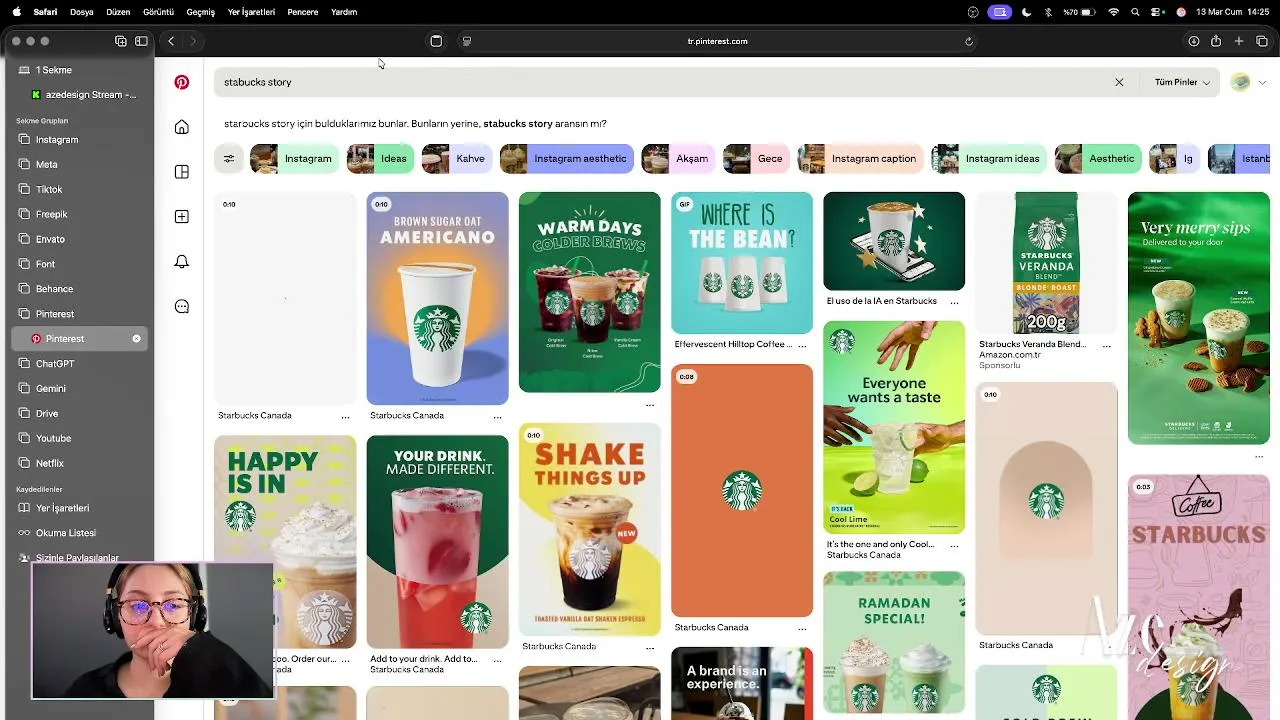The width and height of the screenshot is (1280, 720).
Task: Open the Pinterest logo home link
Action: pos(182,82)
